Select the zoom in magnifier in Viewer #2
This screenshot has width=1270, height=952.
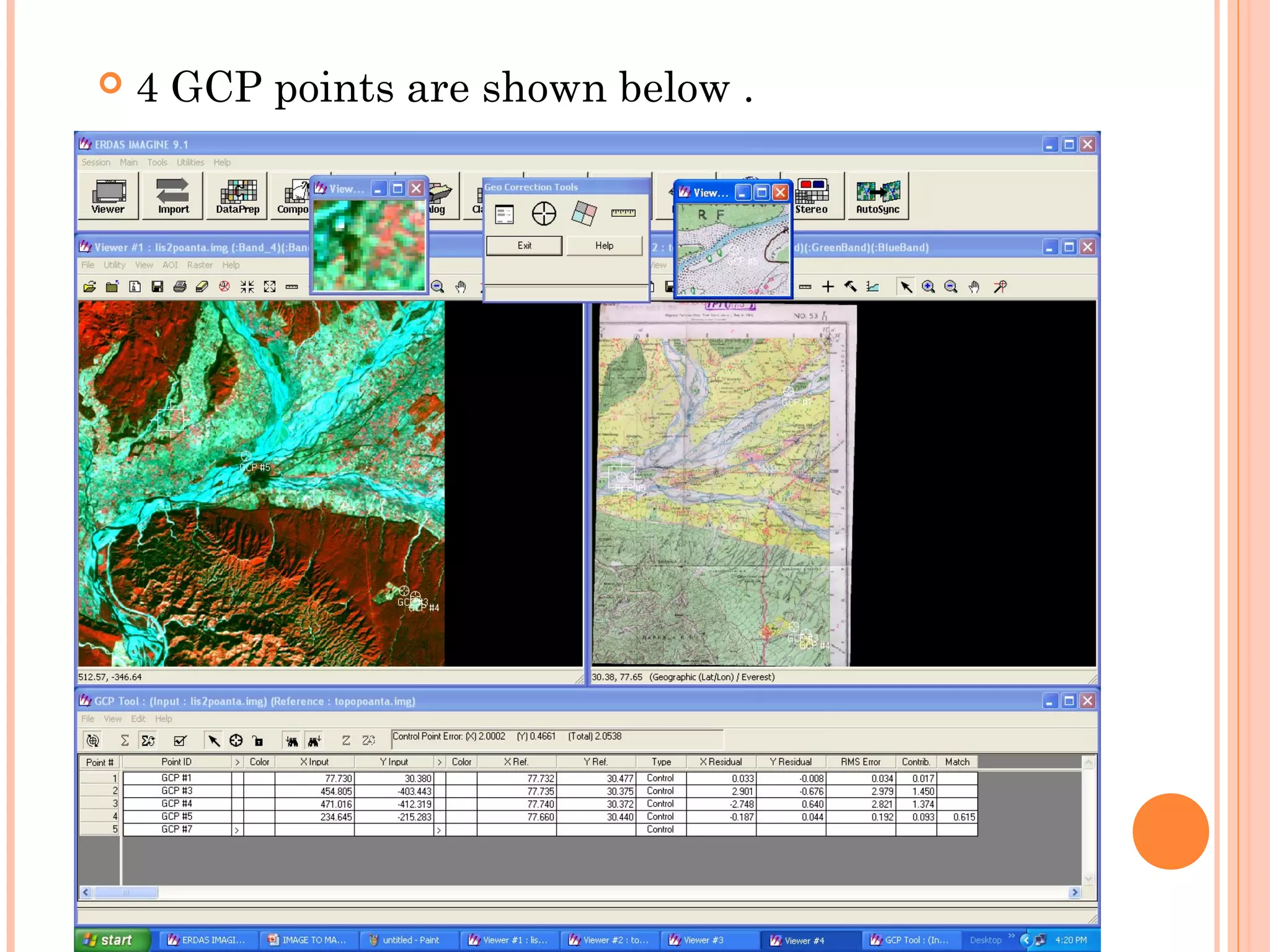point(928,286)
